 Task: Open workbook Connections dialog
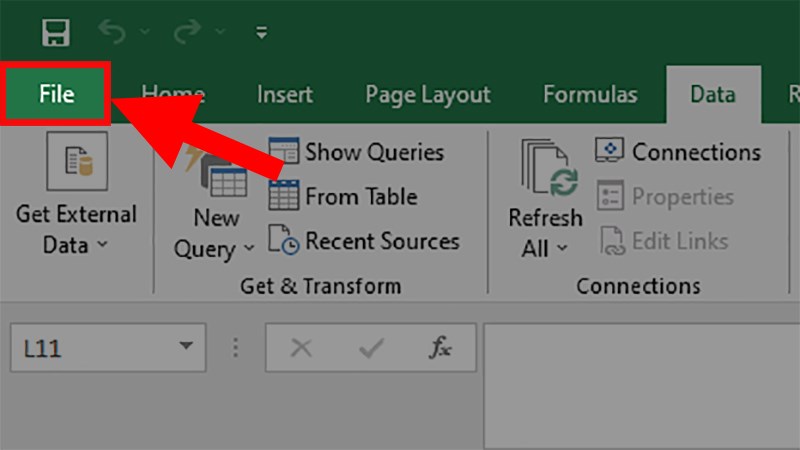pos(696,152)
